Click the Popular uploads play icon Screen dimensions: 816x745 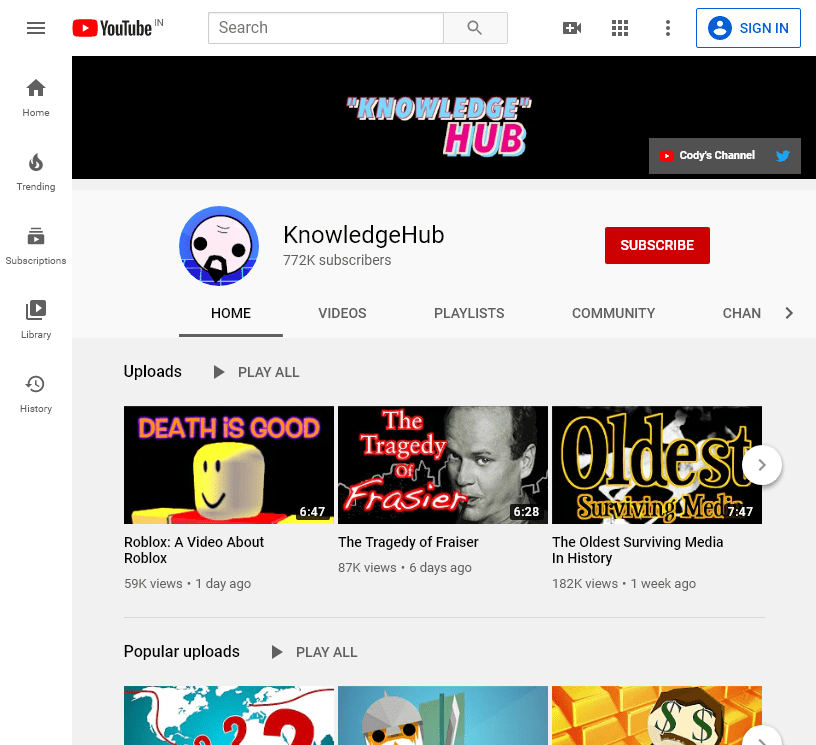[277, 652]
